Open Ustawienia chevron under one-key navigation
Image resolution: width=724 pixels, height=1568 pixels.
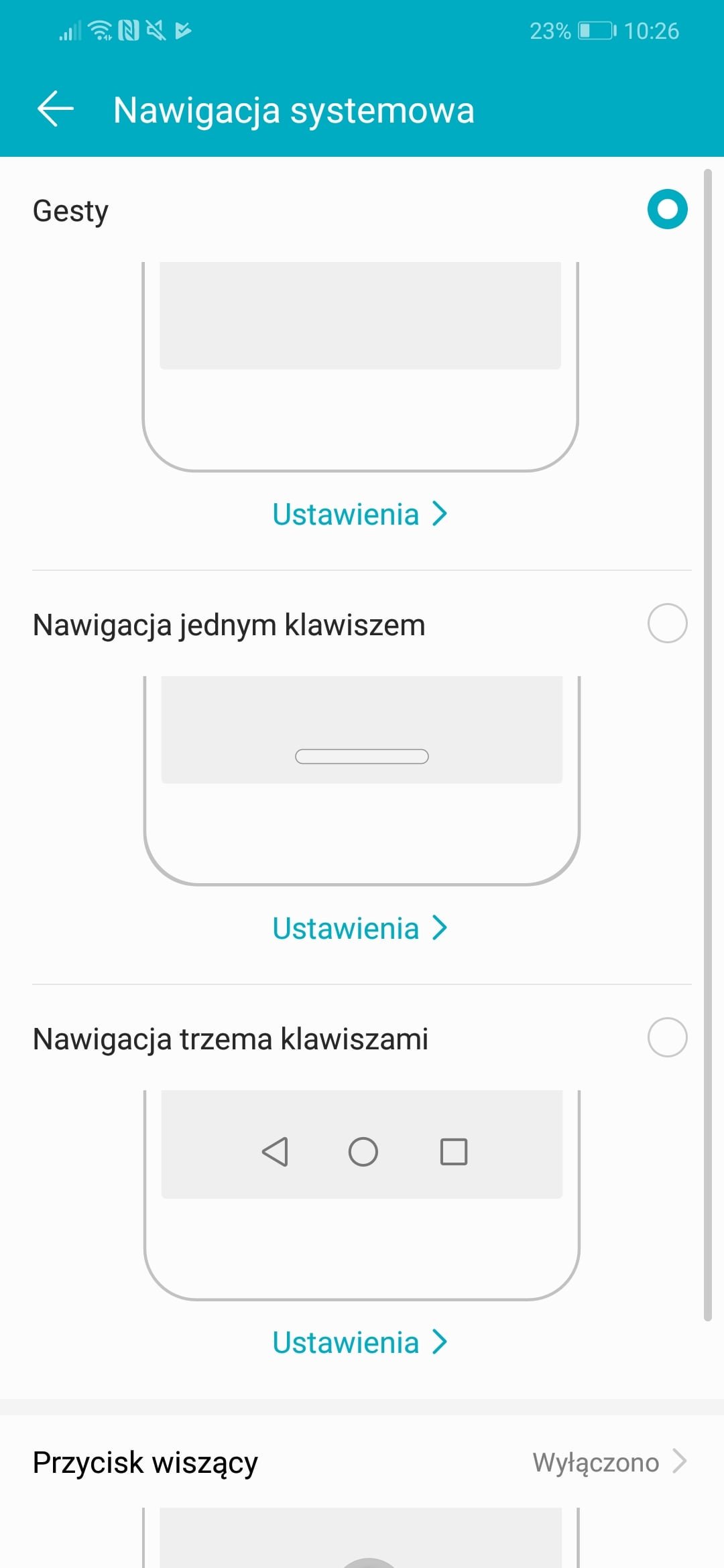pyautogui.click(x=440, y=928)
